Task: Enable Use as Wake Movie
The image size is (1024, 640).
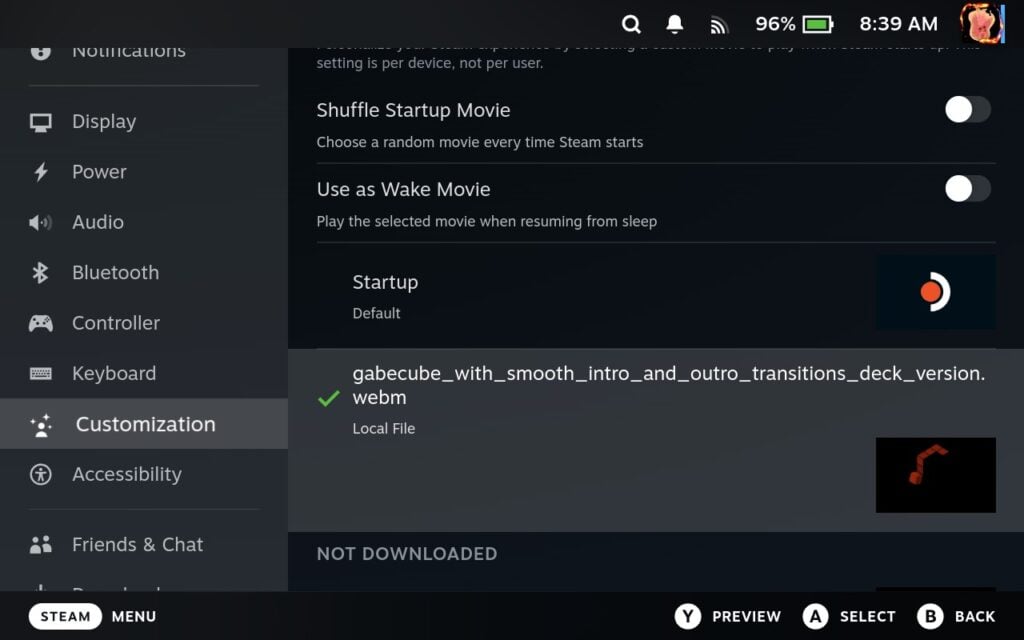Action: coord(965,189)
